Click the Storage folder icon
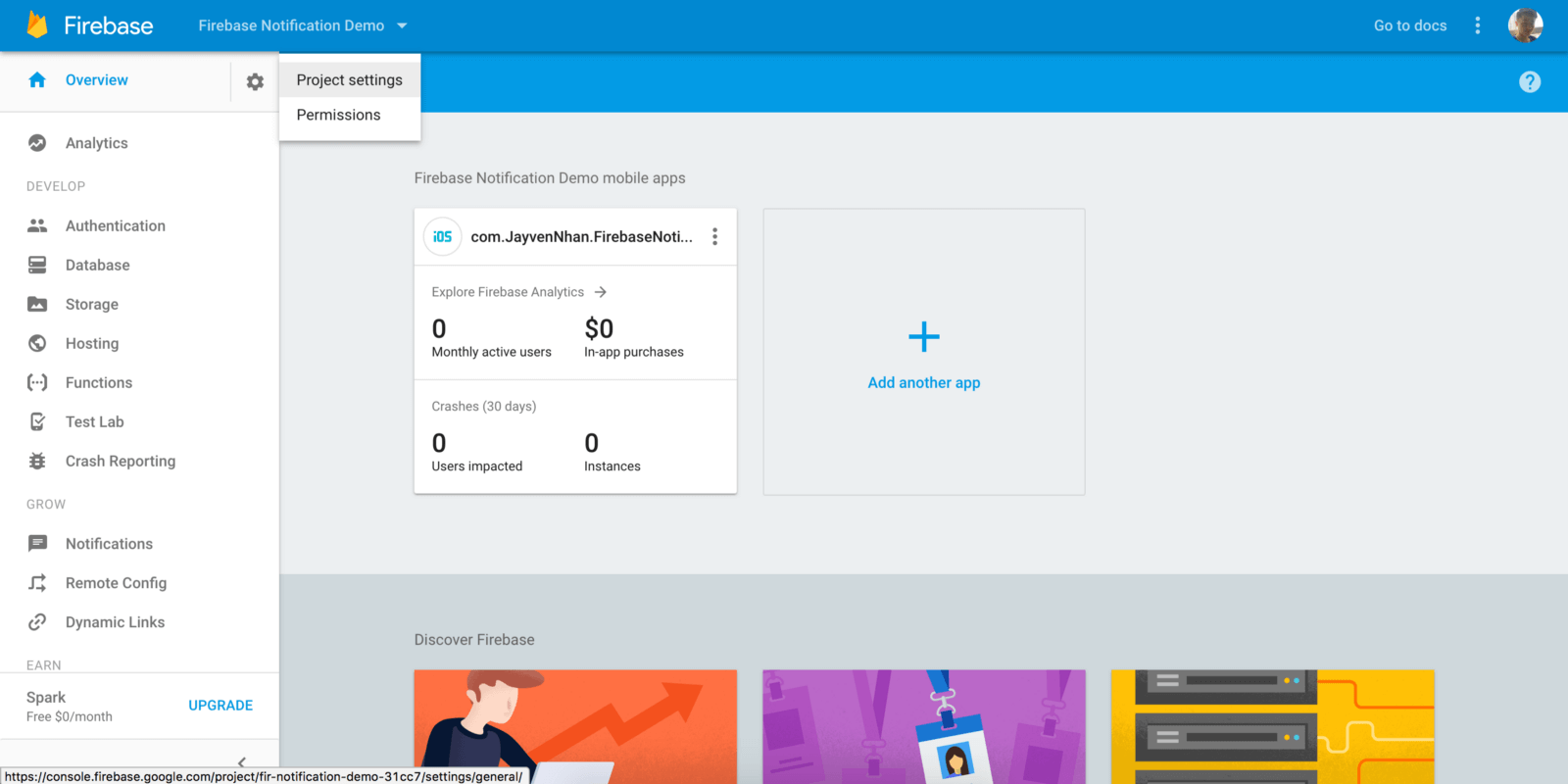This screenshot has width=1568, height=784. coord(37,304)
